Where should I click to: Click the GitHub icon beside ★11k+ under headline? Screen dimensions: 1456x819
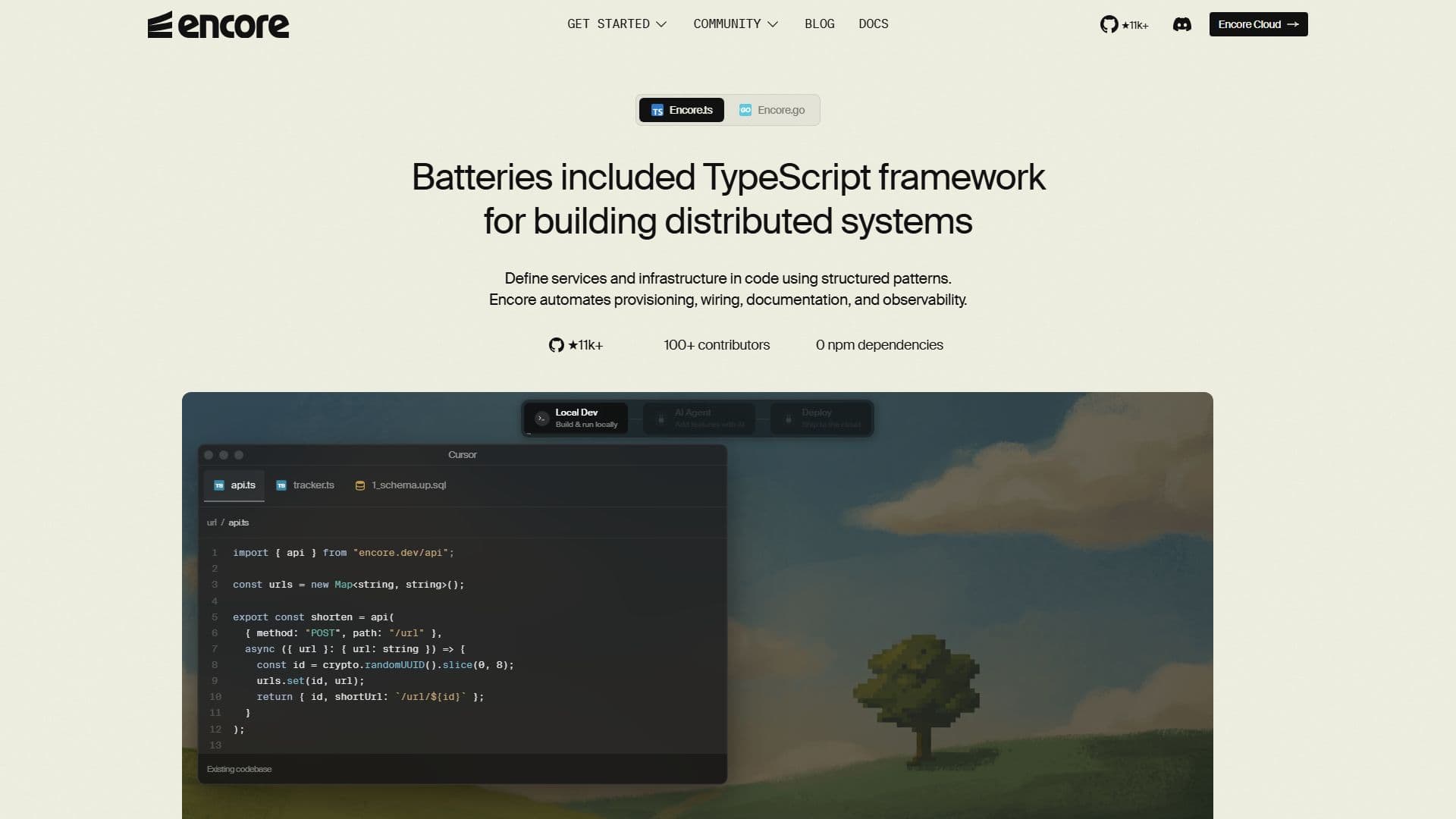(556, 345)
